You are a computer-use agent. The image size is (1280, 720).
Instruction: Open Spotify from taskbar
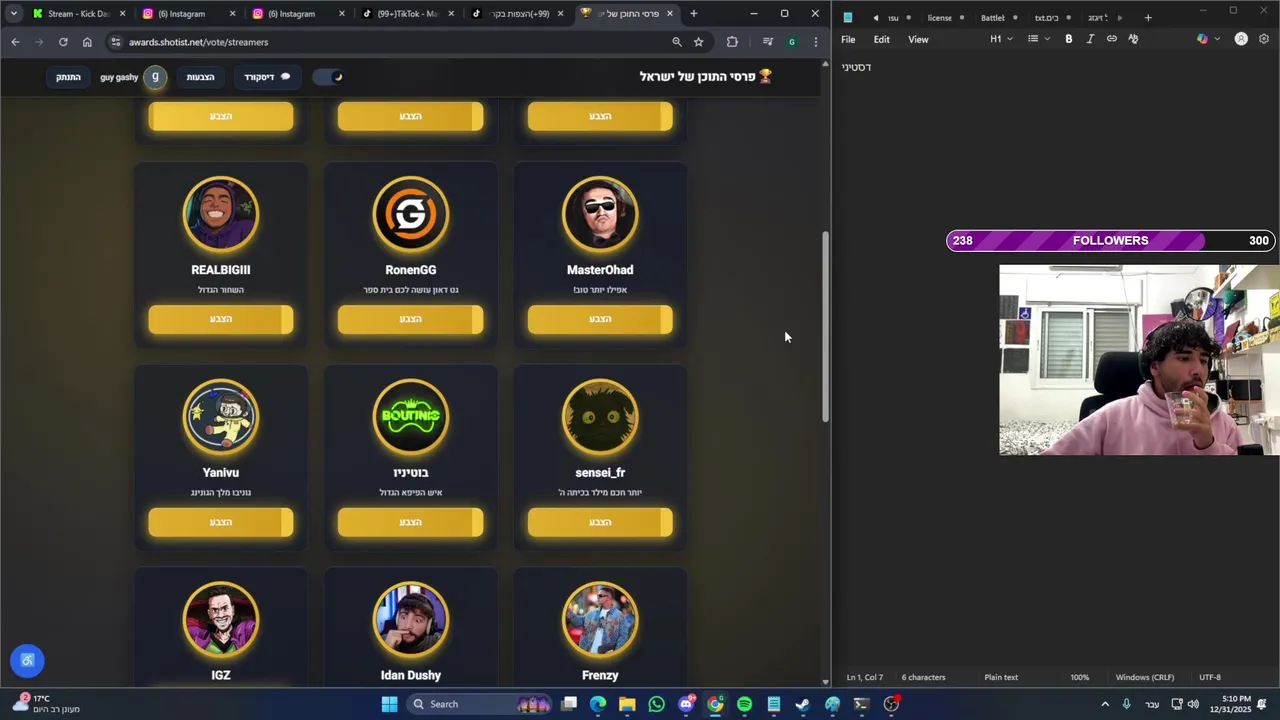pyautogui.click(x=744, y=704)
